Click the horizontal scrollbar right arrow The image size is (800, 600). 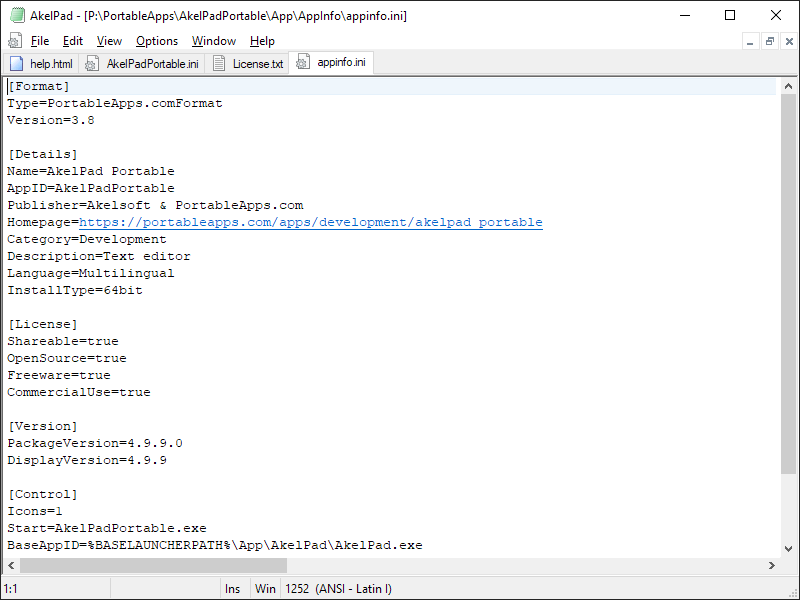[x=773, y=565]
